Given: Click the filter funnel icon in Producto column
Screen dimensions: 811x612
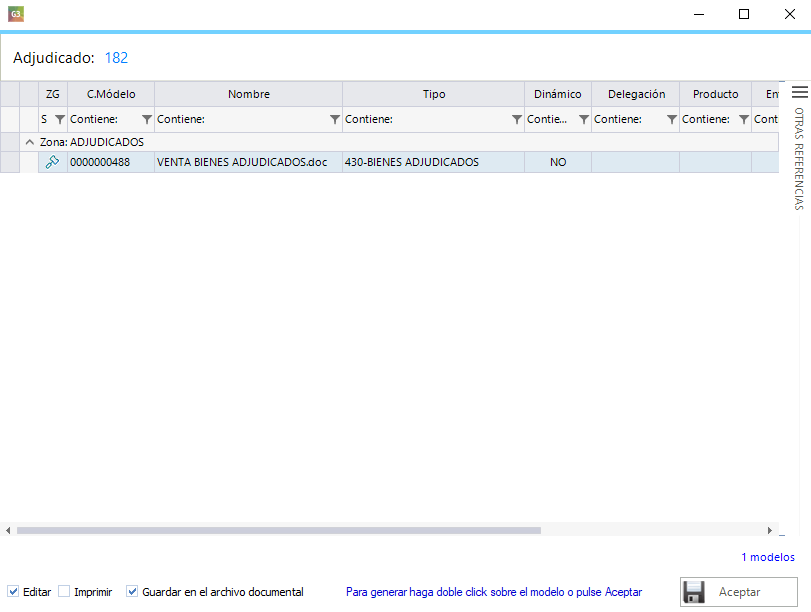Looking at the screenshot, I should coord(744,120).
